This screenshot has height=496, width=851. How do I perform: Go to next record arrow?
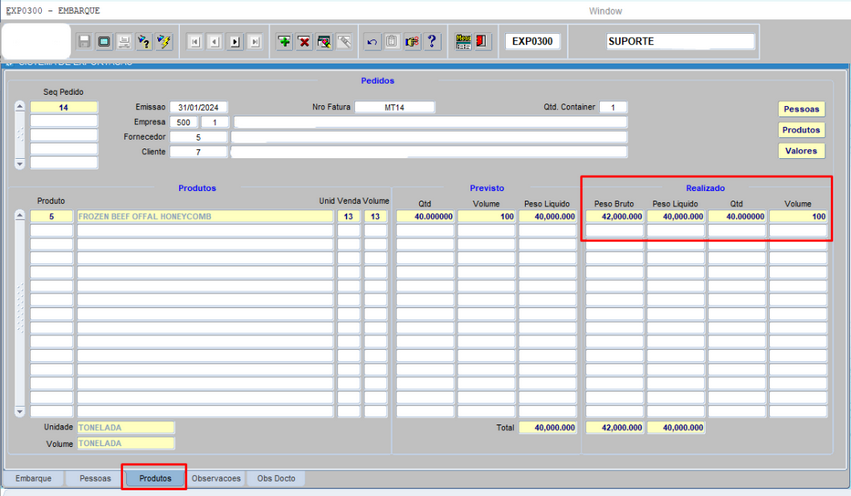click(x=235, y=42)
